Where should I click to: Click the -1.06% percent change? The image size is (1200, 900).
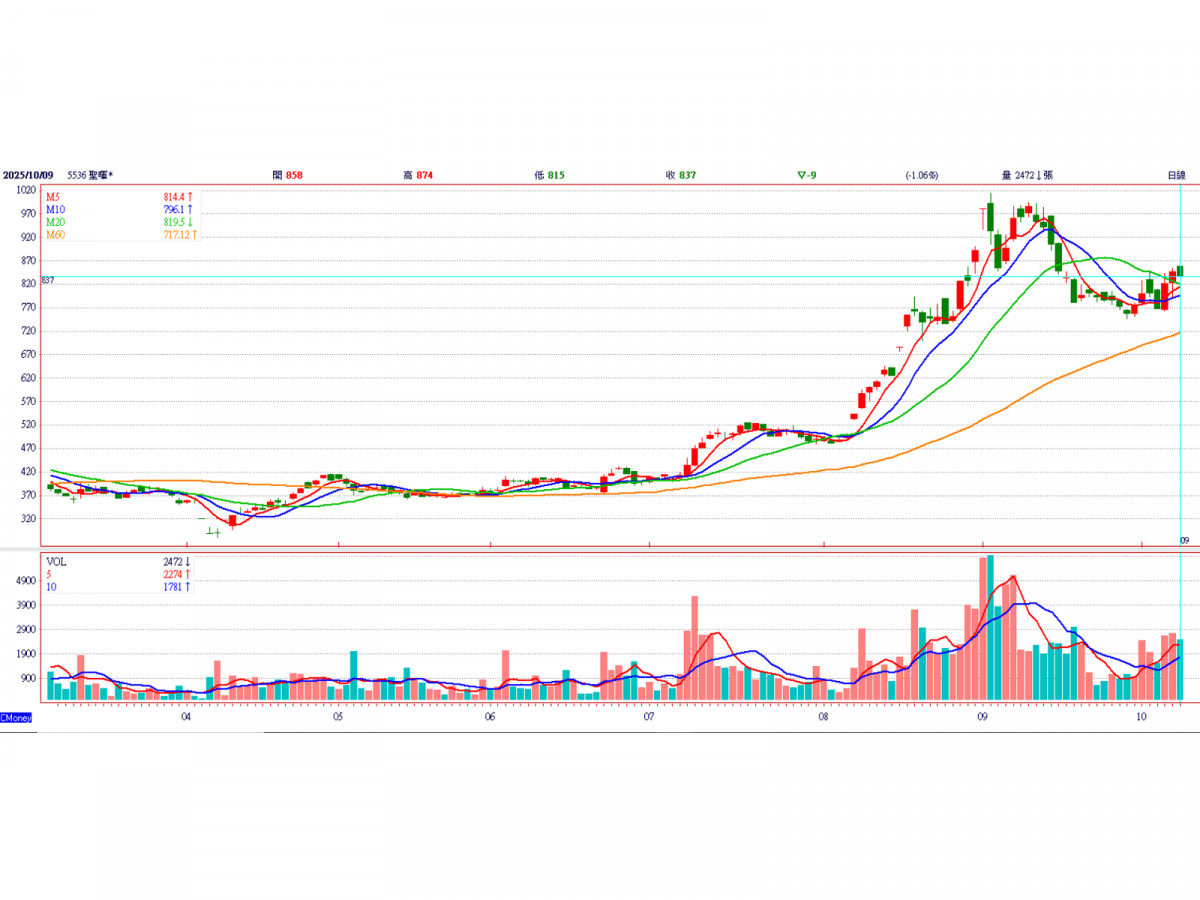(921, 175)
